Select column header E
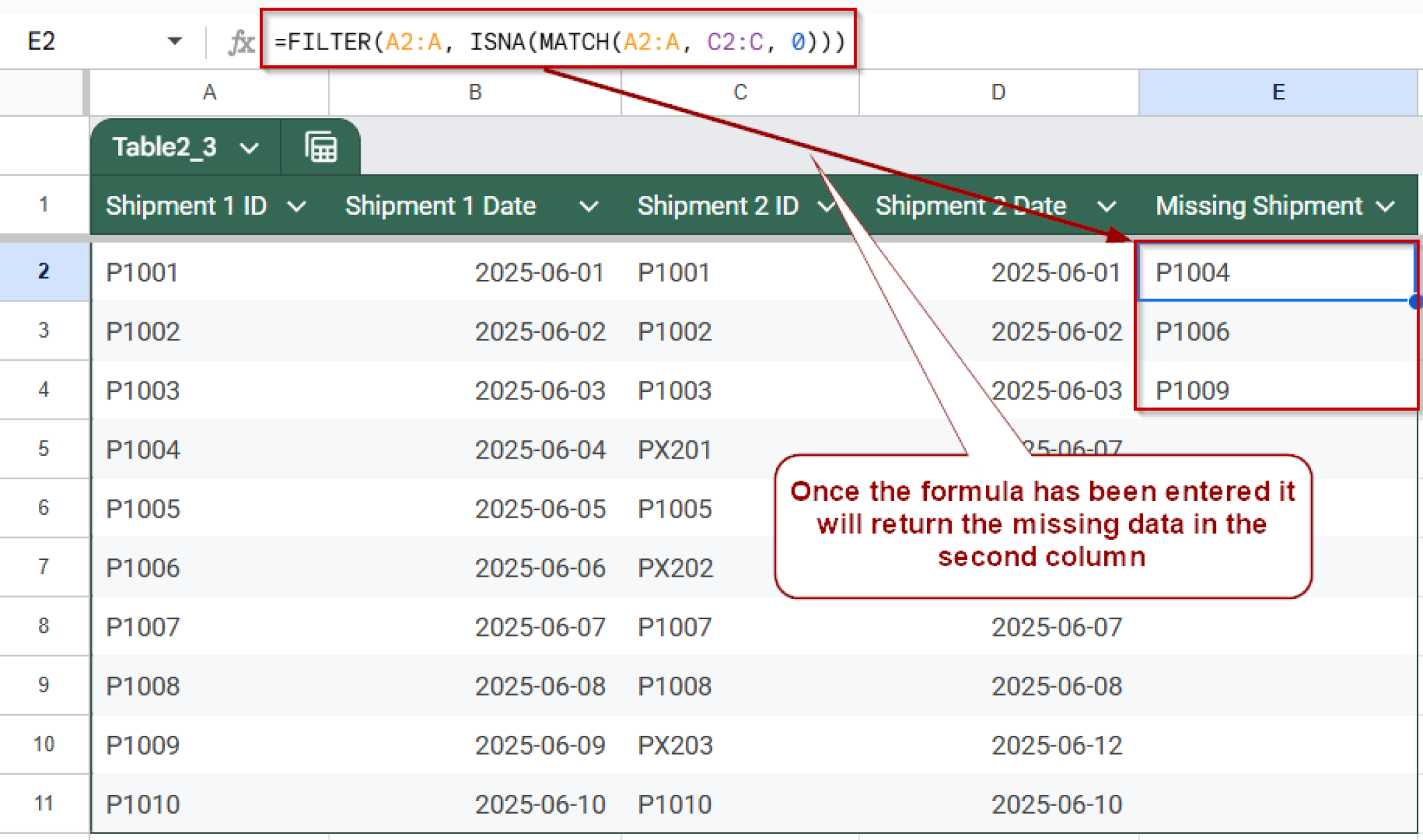Viewport: 1423px width, 840px height. tap(1277, 92)
